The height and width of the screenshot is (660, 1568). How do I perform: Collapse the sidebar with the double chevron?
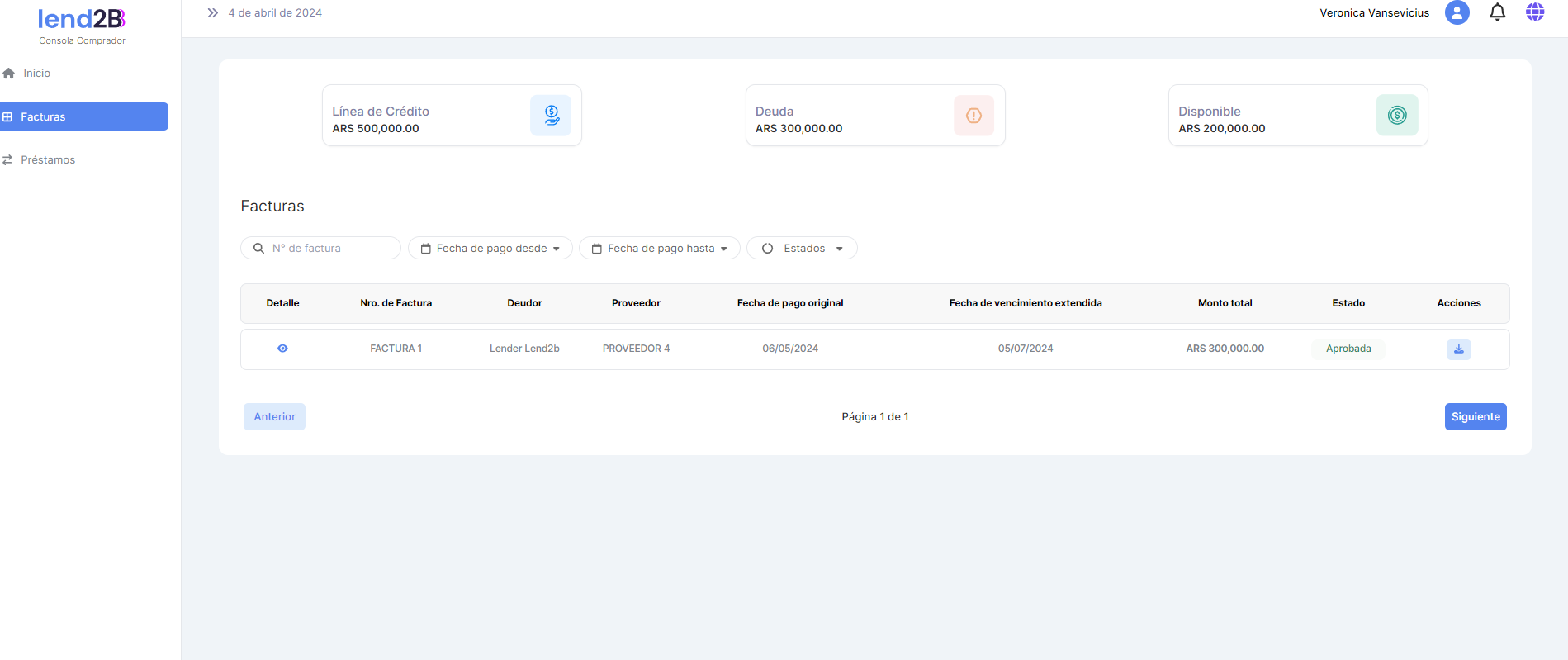(x=212, y=13)
